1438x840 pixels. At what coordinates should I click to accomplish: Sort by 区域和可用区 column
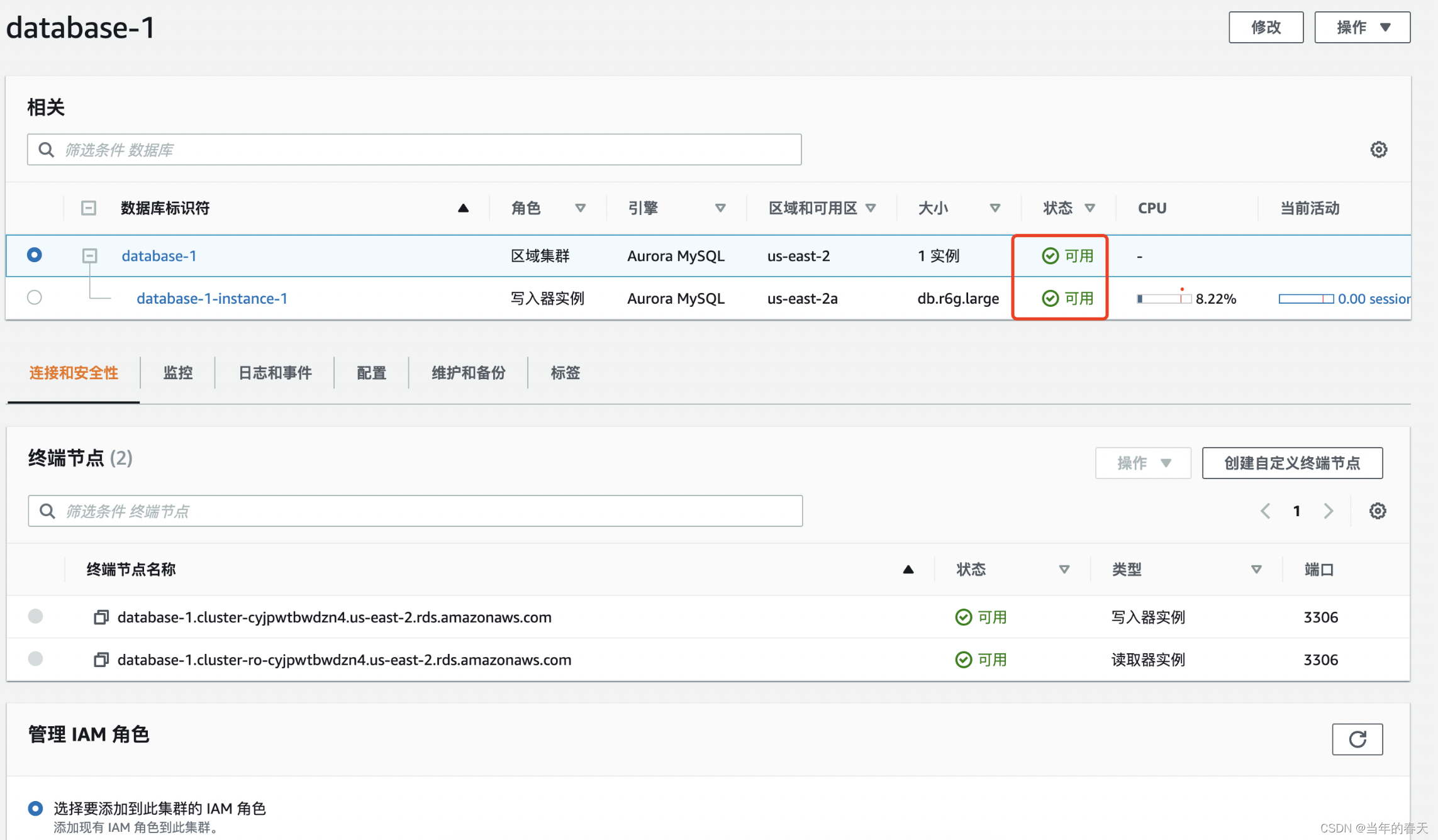[x=871, y=208]
